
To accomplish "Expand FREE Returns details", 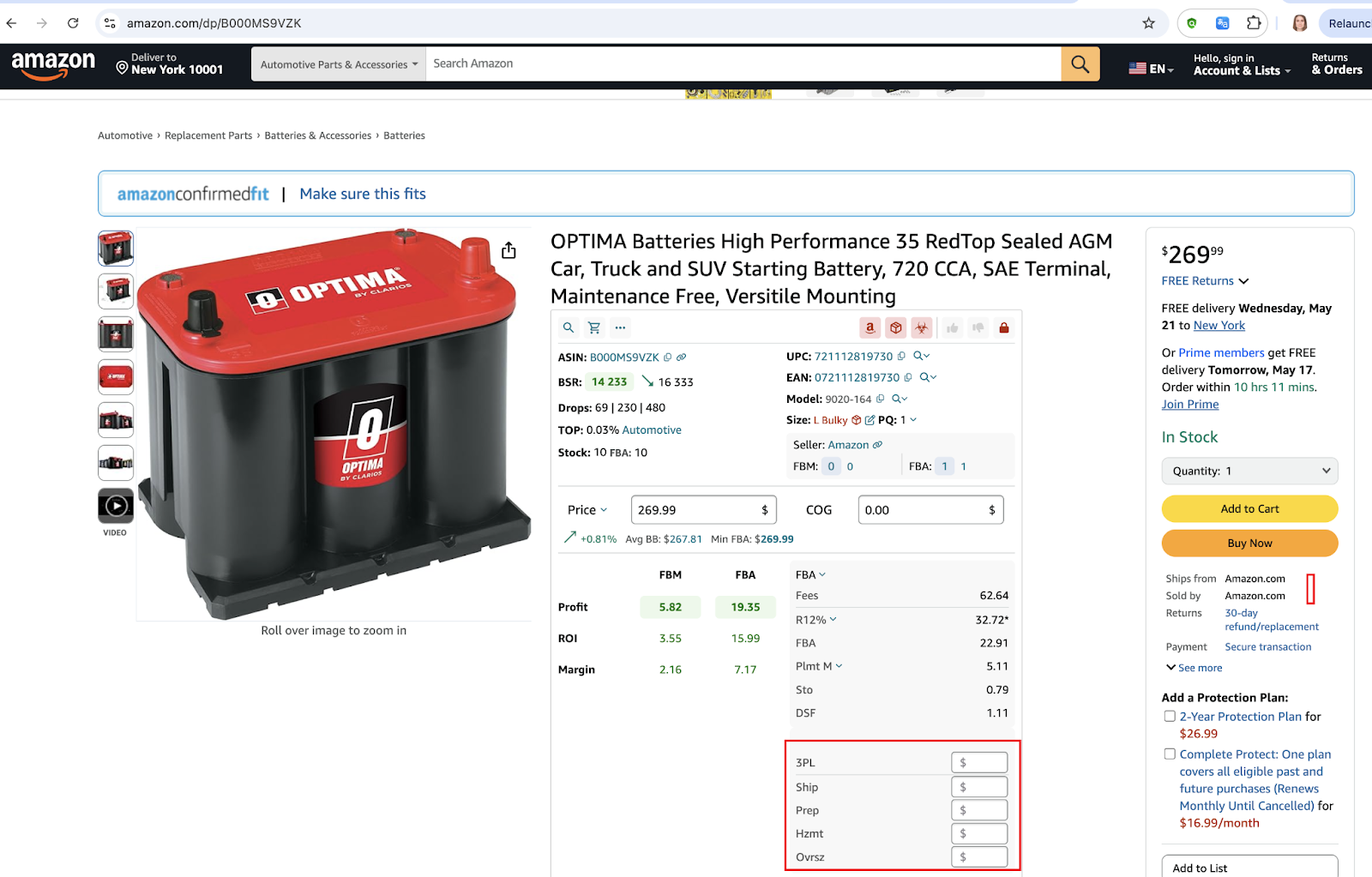I will pyautogui.click(x=1244, y=280).
